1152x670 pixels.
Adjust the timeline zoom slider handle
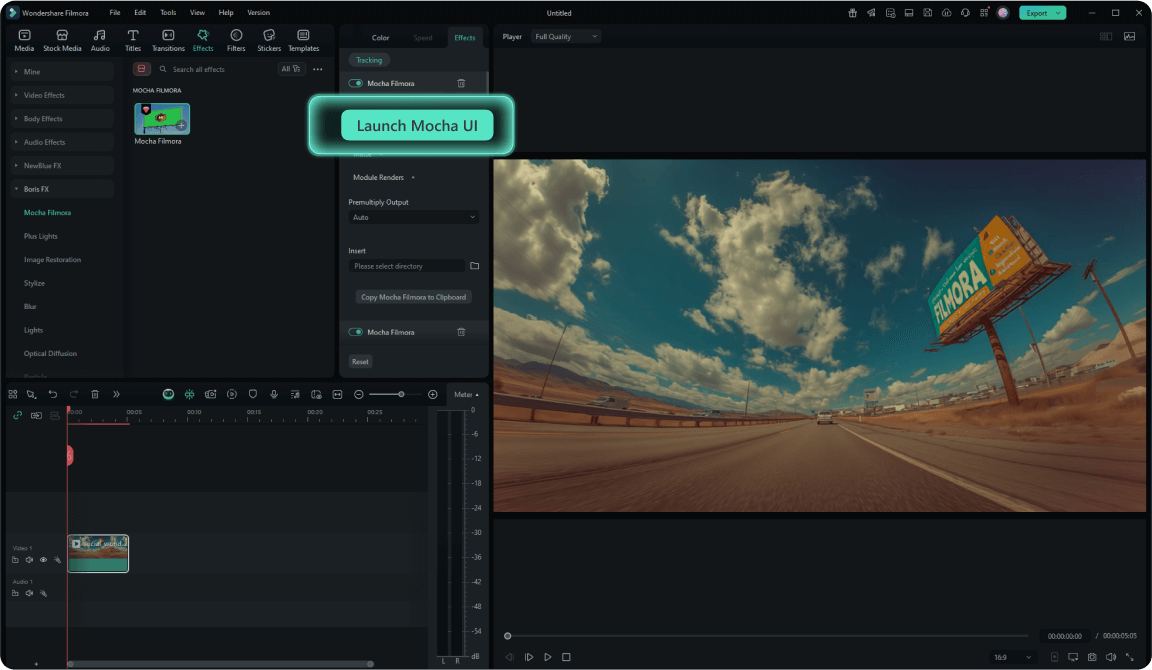tap(401, 395)
